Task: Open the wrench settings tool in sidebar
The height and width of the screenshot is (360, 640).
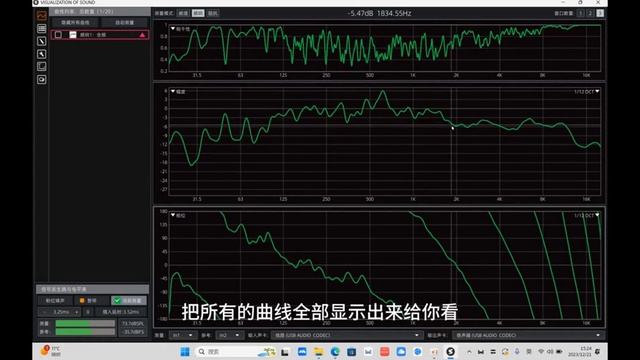Action: click(42, 54)
